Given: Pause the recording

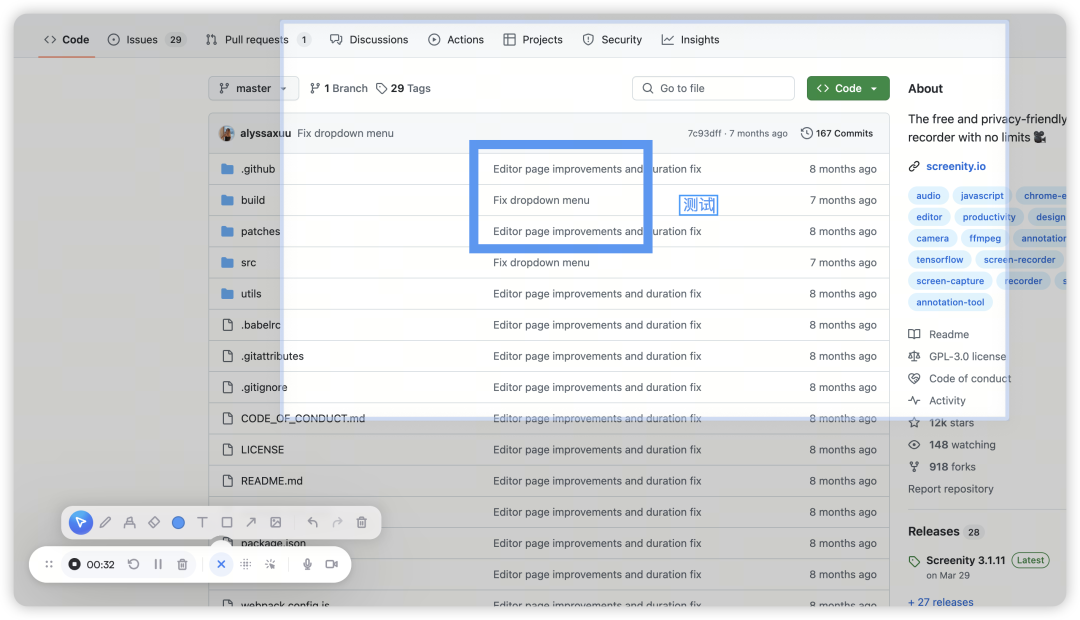Looking at the screenshot, I should pyautogui.click(x=158, y=564).
